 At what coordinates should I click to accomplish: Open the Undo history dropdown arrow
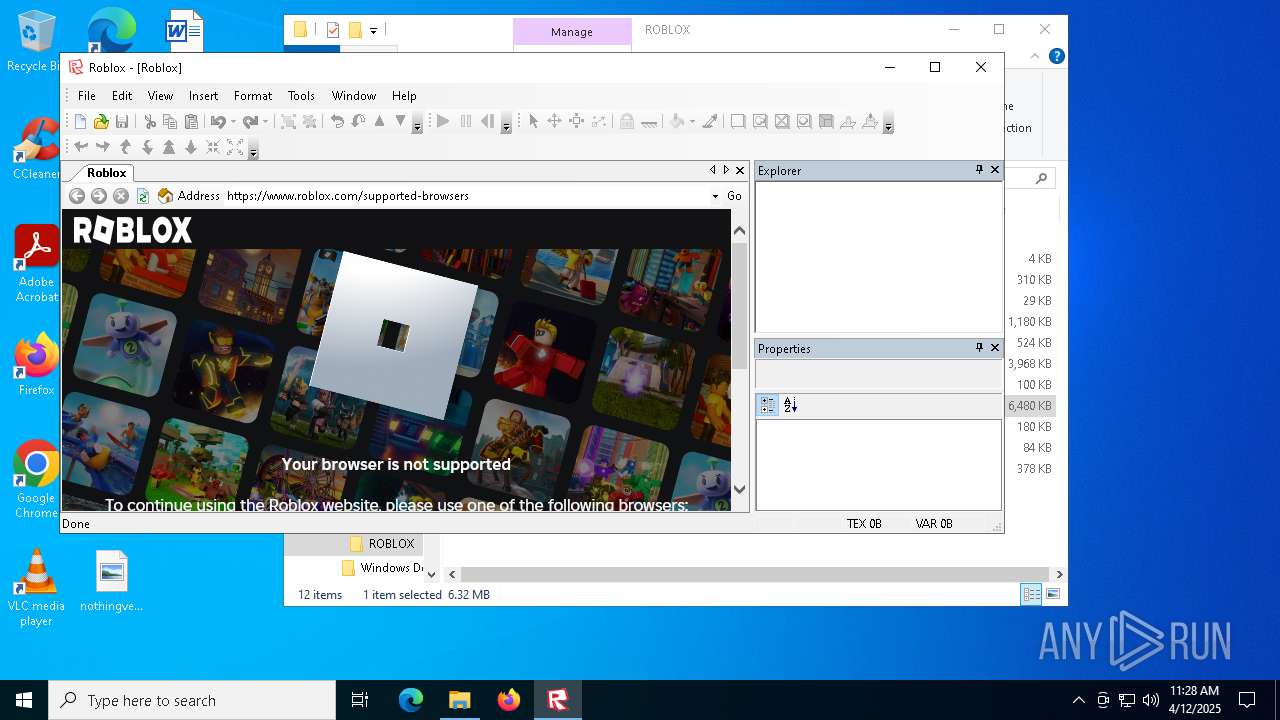click(233, 122)
